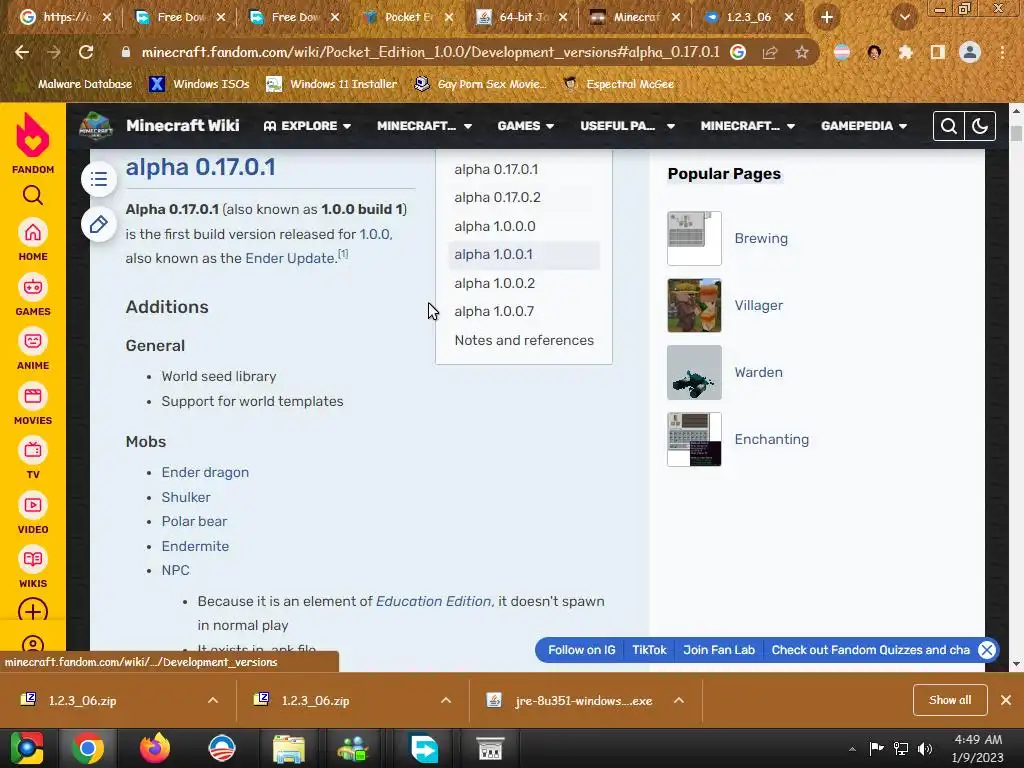Click Join Fan Lab button
Screen dimensions: 1024x768
(x=719, y=650)
